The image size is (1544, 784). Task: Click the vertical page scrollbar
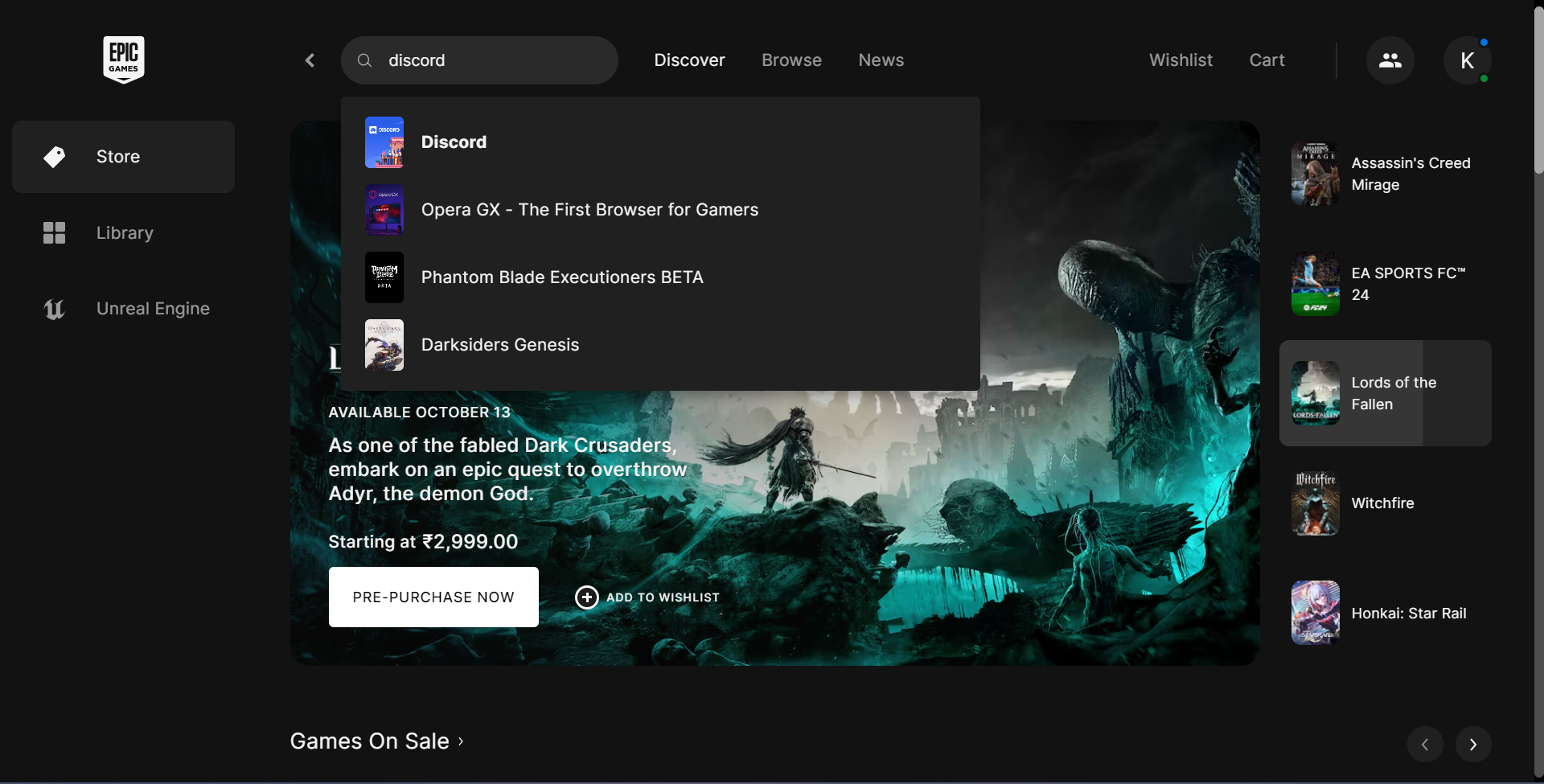click(1539, 88)
